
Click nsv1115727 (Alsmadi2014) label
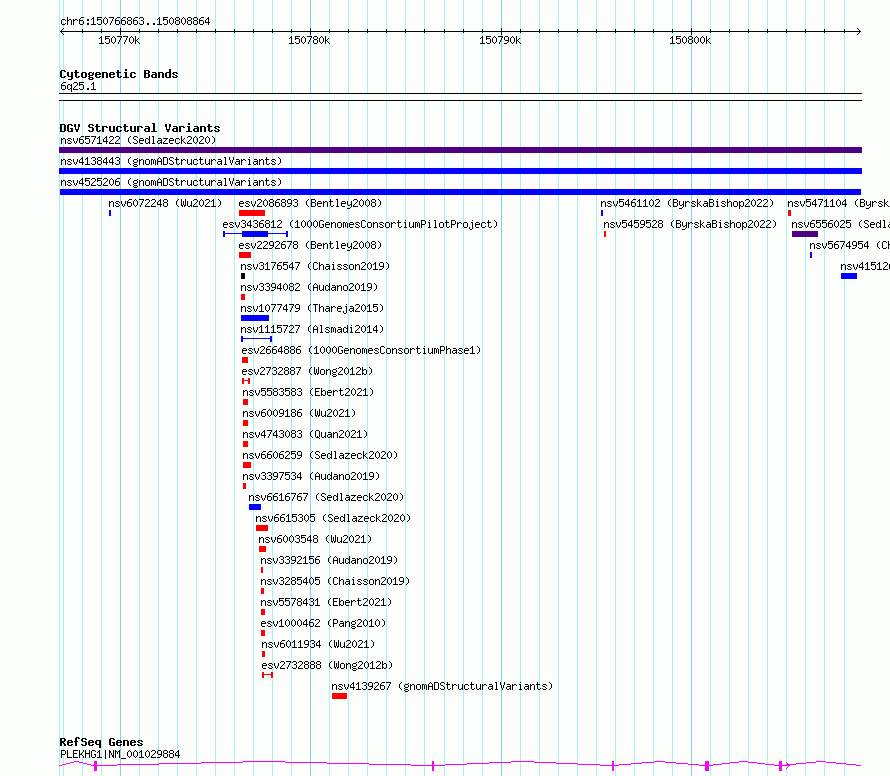point(312,329)
